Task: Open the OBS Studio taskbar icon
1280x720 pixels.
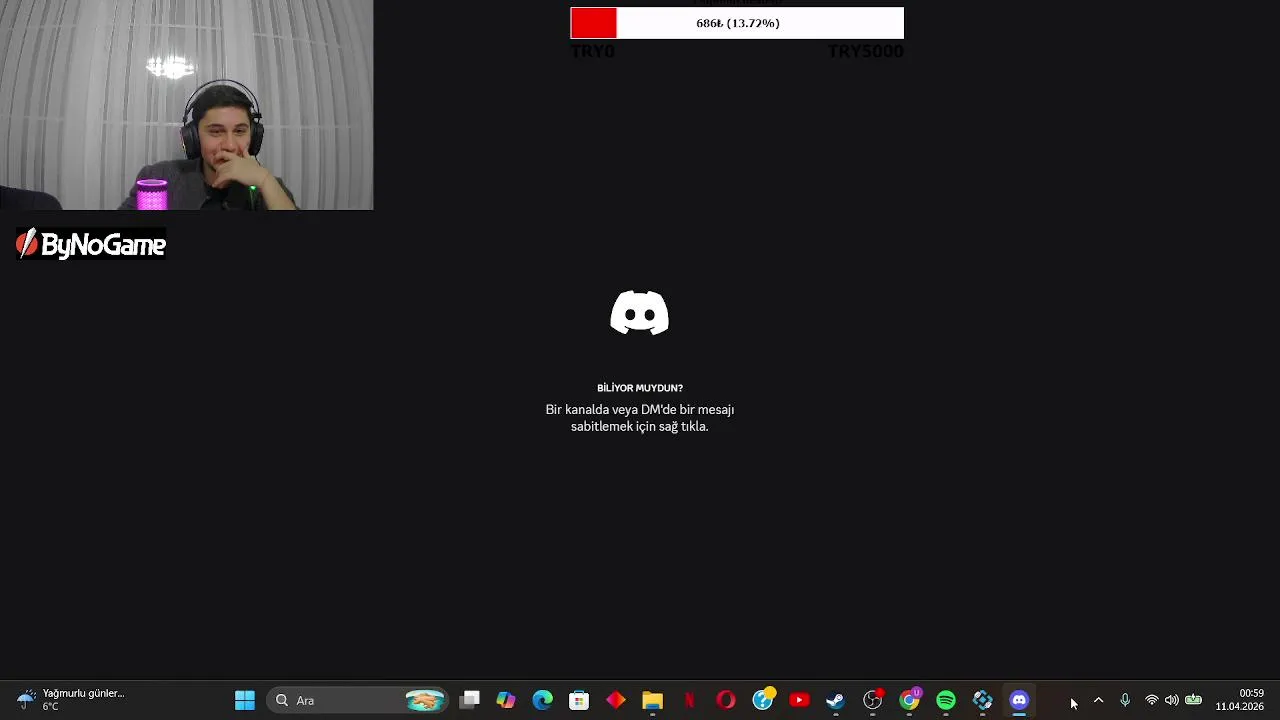Action: 873,700
